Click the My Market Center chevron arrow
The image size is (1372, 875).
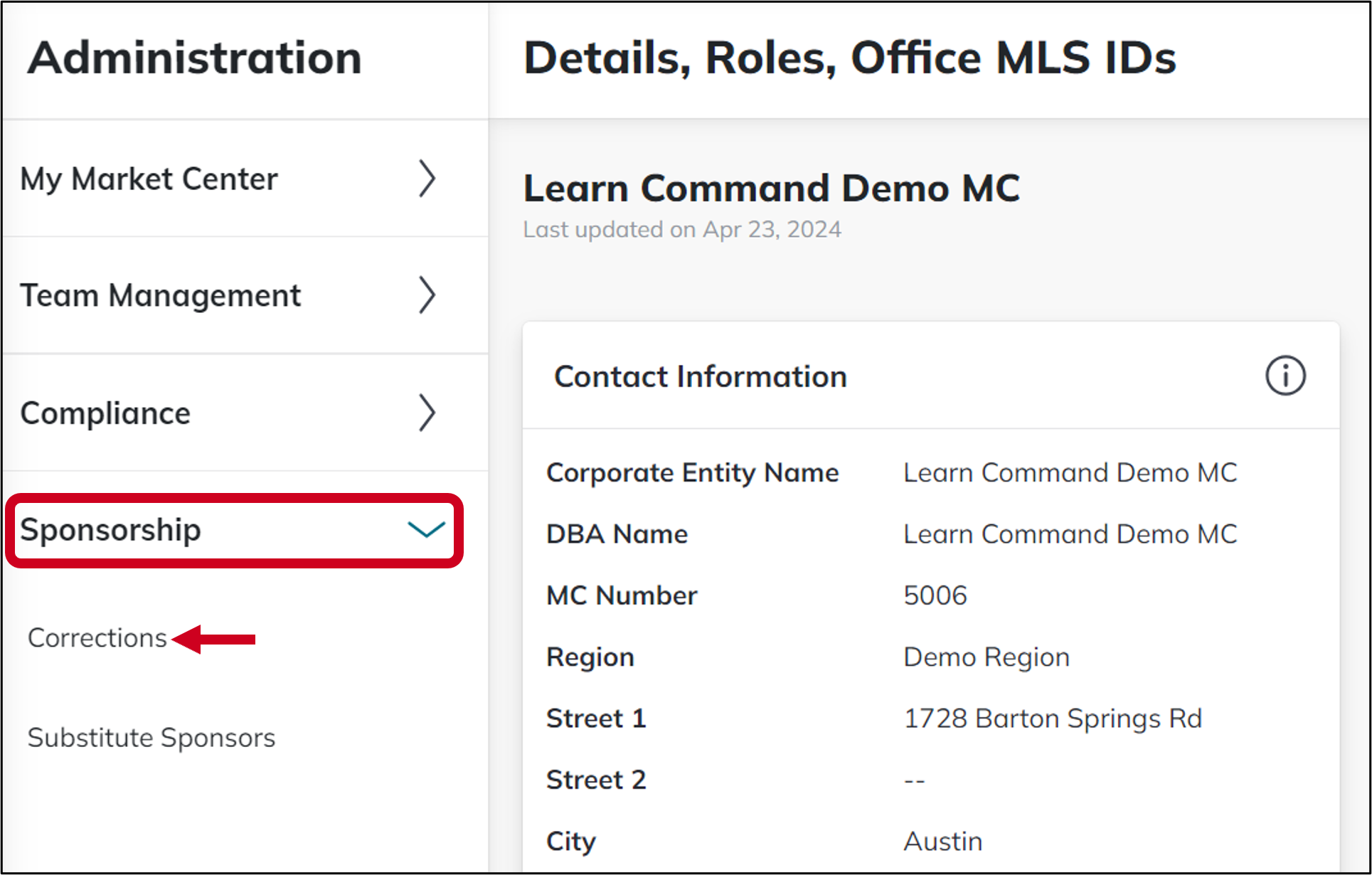coord(427,179)
